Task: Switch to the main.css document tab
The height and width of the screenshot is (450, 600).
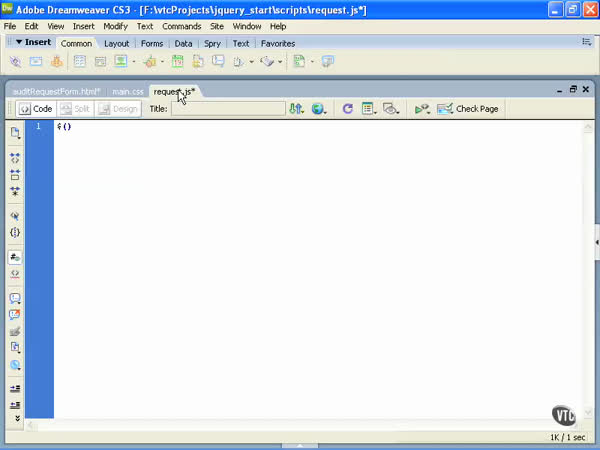Action: [128, 91]
